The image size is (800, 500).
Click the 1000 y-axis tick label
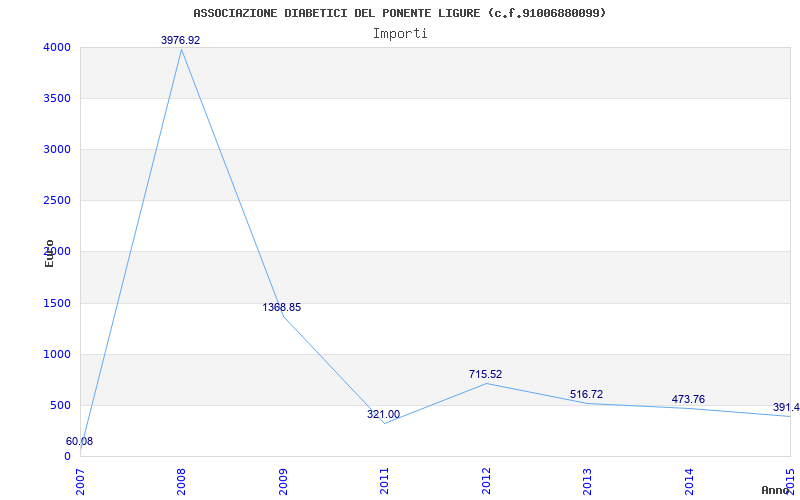point(55,355)
